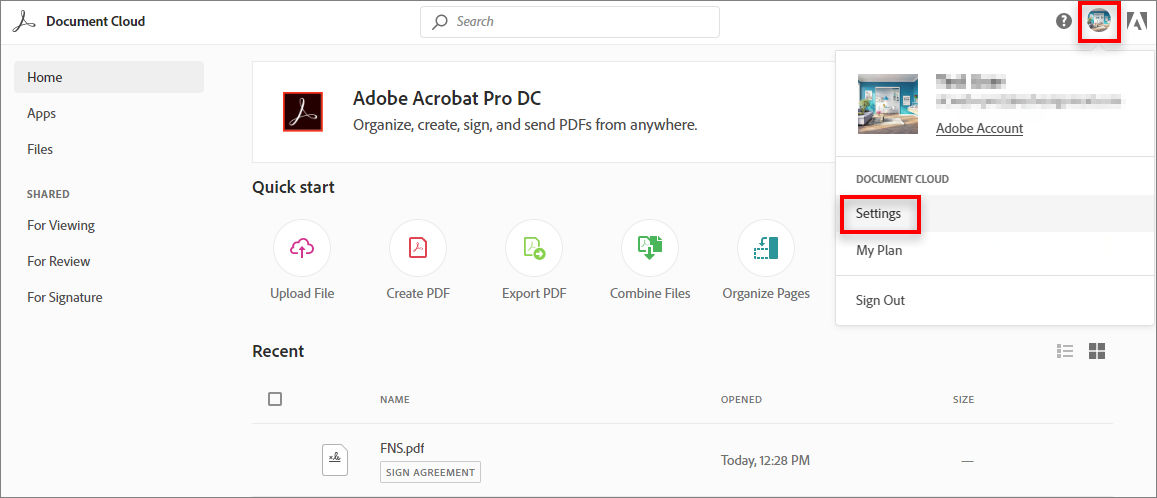Click the 'Today, 12:28 PM' opened time
This screenshot has width=1157, height=498.
coord(765,460)
